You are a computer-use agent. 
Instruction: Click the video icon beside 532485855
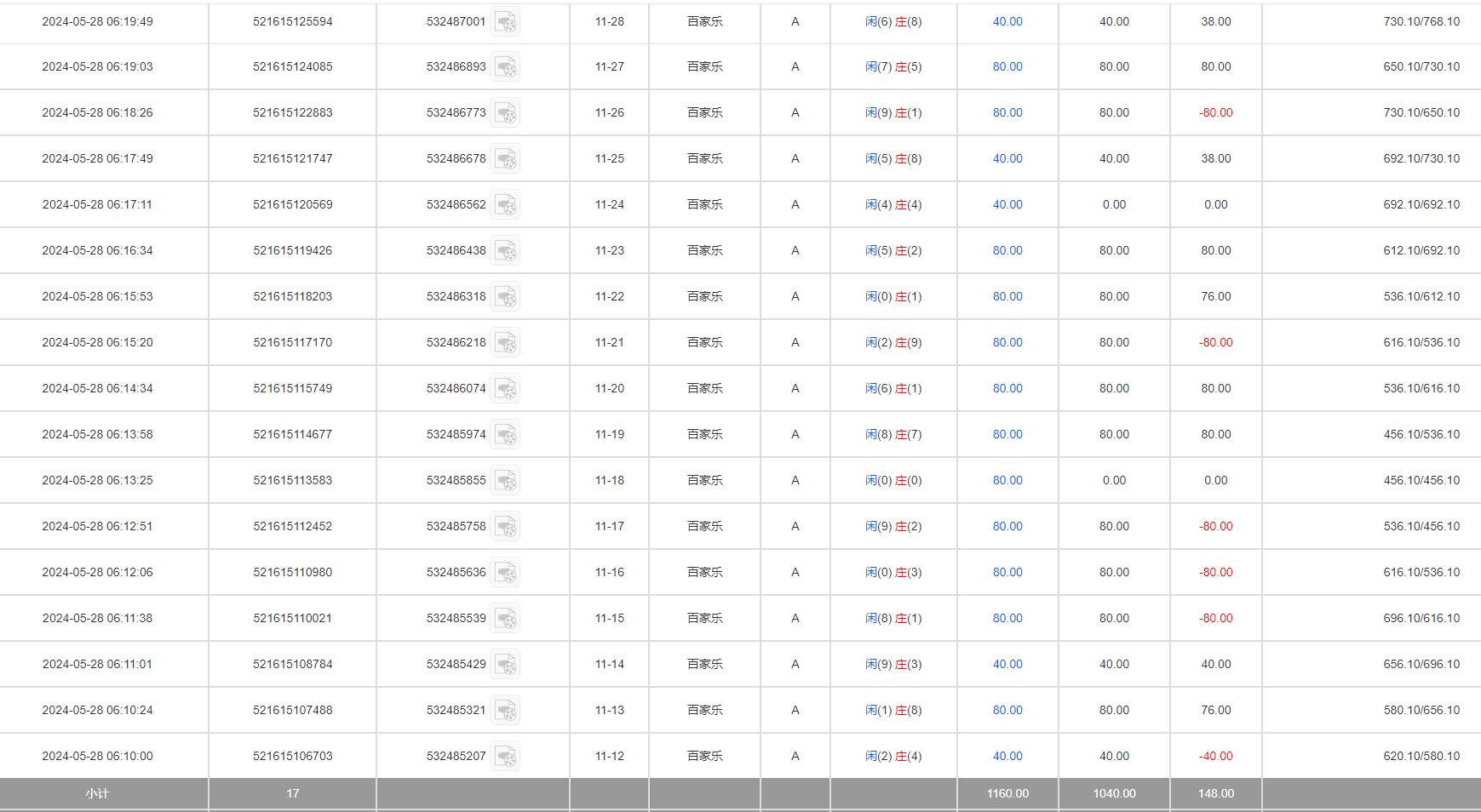[x=505, y=481]
